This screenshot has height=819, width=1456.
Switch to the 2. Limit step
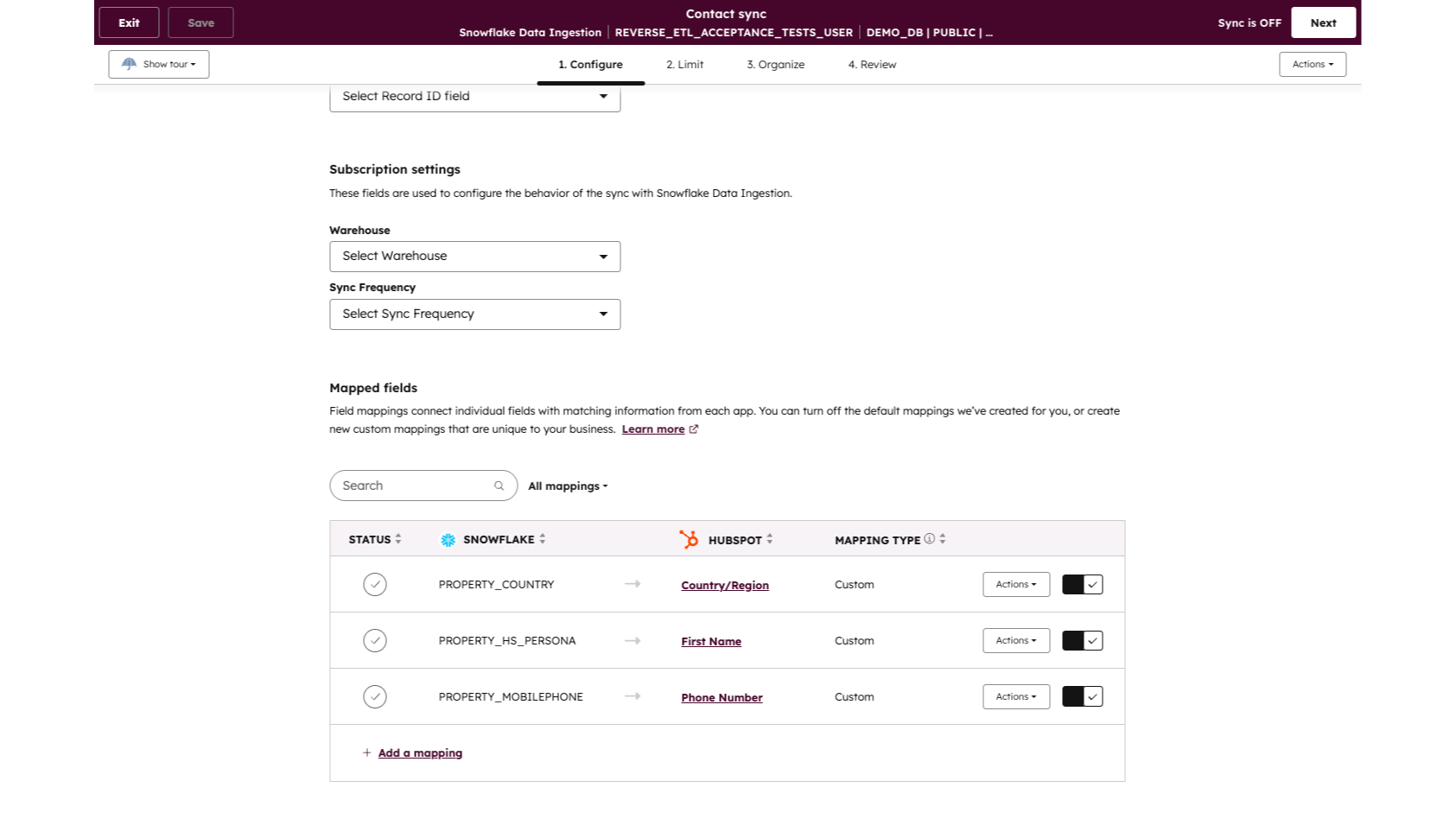684,64
